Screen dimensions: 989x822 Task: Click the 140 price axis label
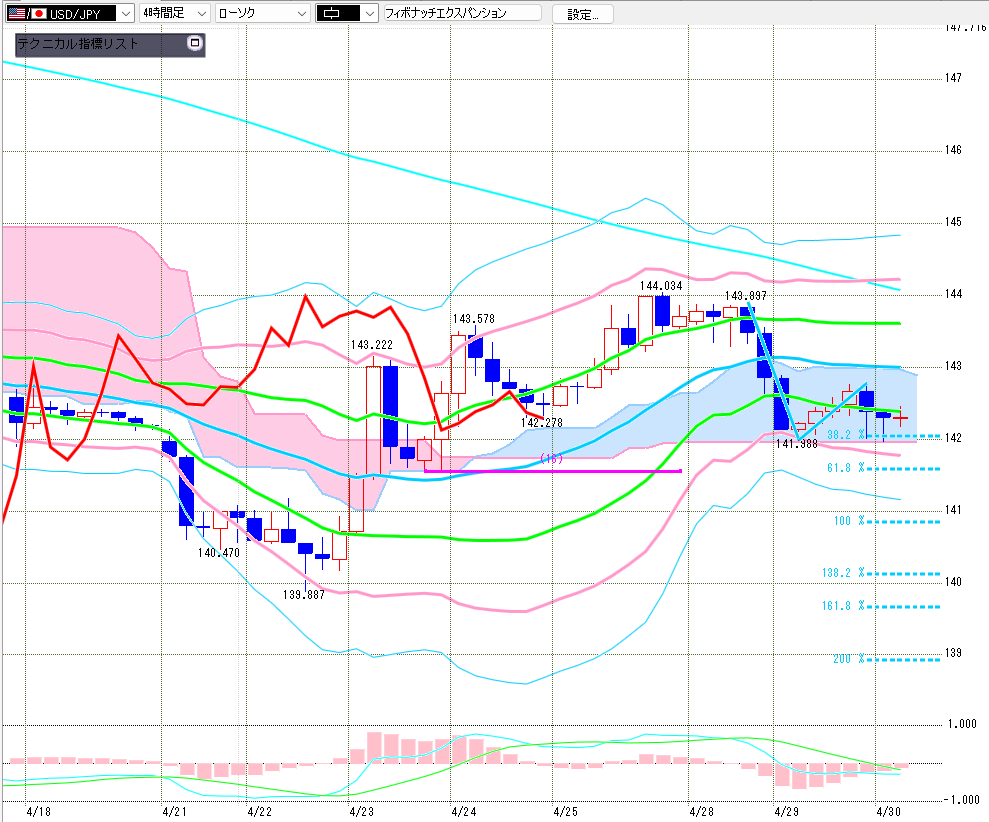953,582
